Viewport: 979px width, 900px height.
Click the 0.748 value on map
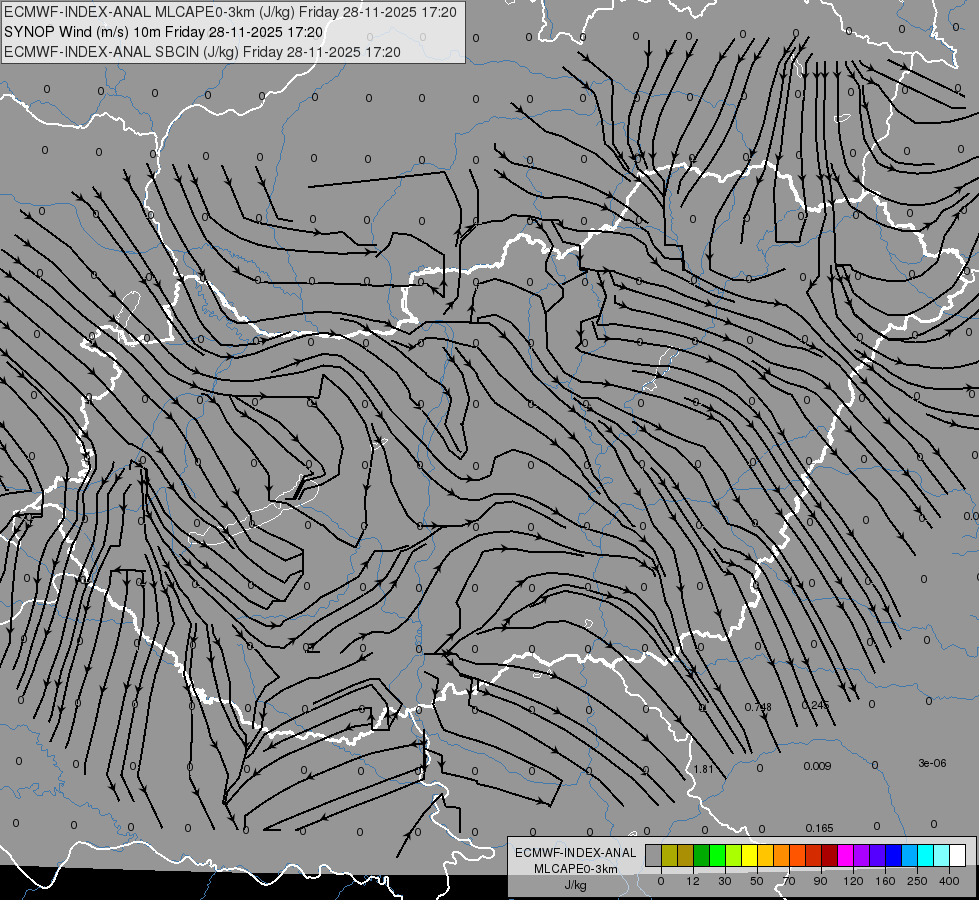tap(758, 707)
